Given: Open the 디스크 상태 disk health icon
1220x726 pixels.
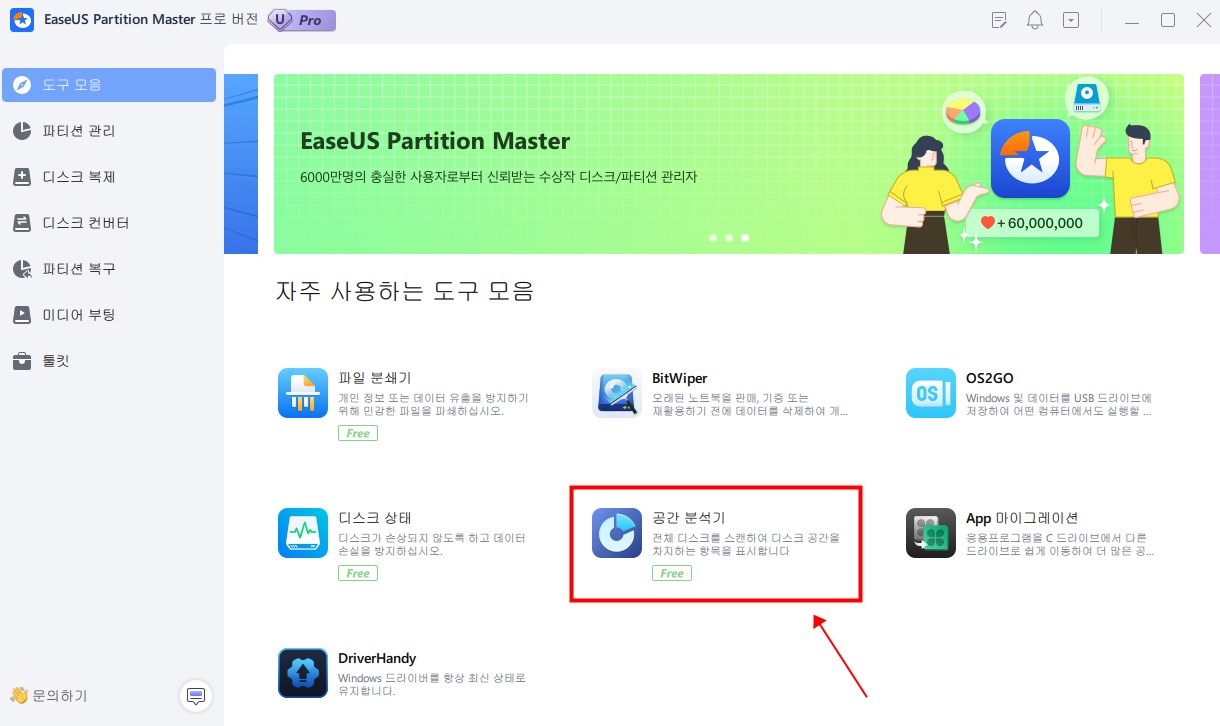Looking at the screenshot, I should 303,533.
